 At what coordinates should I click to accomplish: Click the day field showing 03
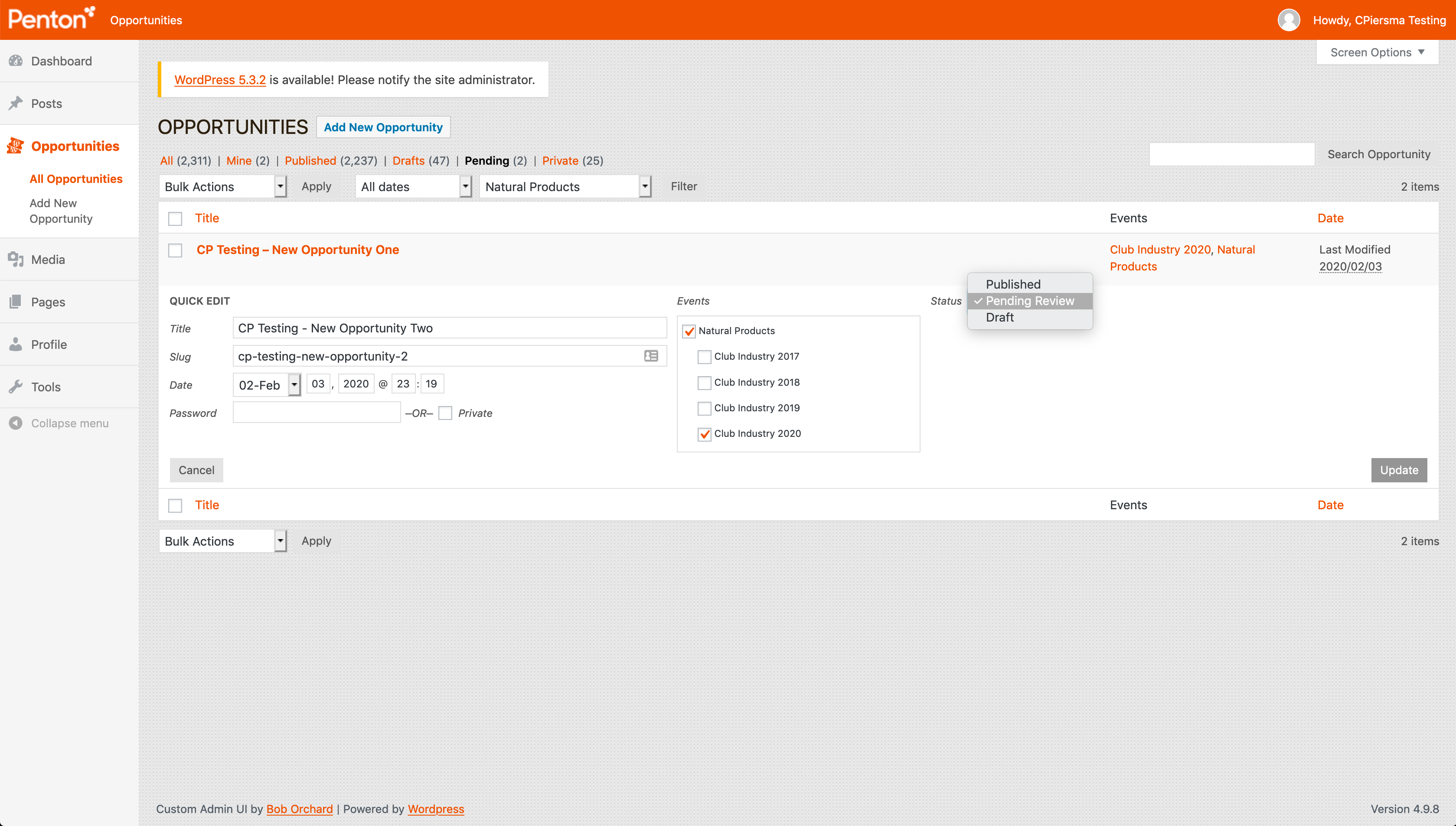click(318, 384)
